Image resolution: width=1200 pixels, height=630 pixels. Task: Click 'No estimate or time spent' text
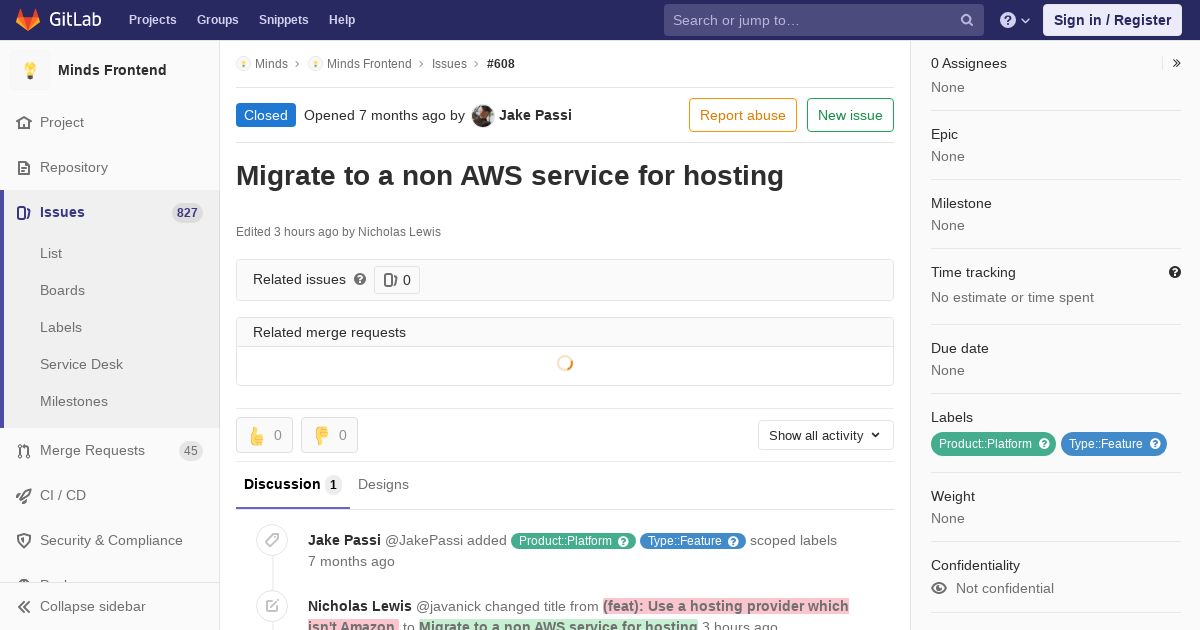pos(1012,297)
